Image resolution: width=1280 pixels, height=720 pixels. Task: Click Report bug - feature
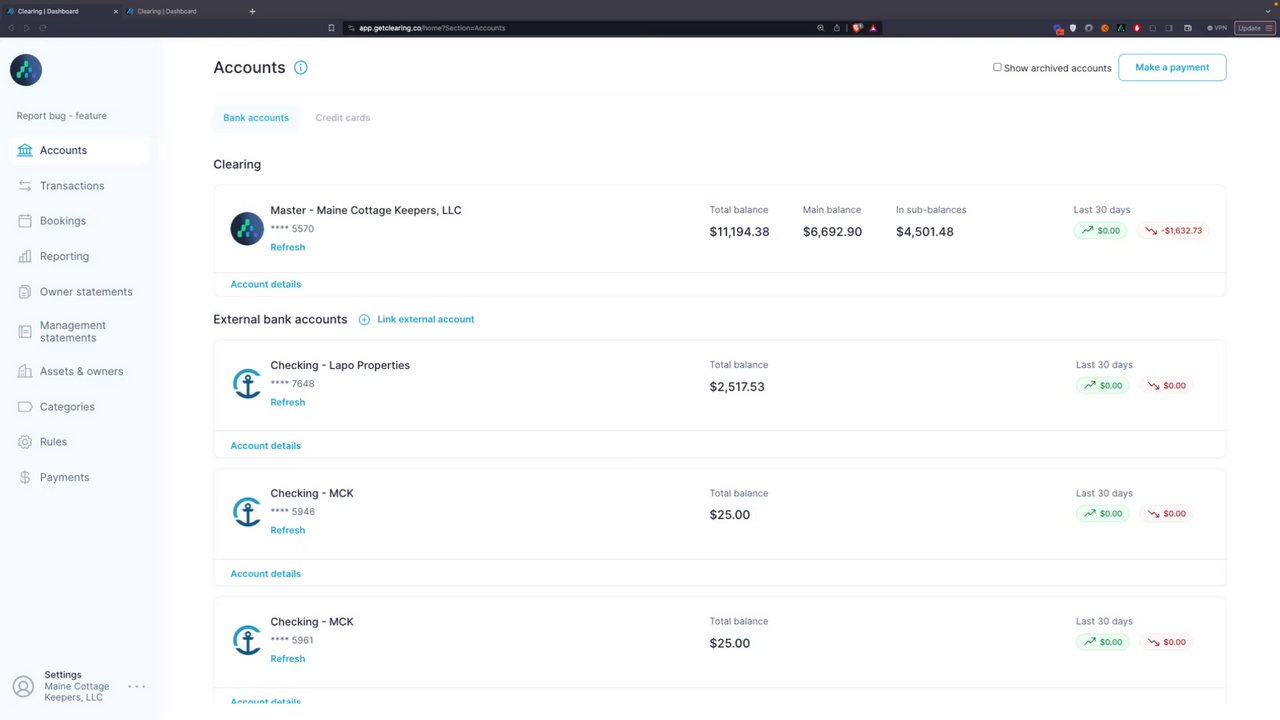pos(61,116)
